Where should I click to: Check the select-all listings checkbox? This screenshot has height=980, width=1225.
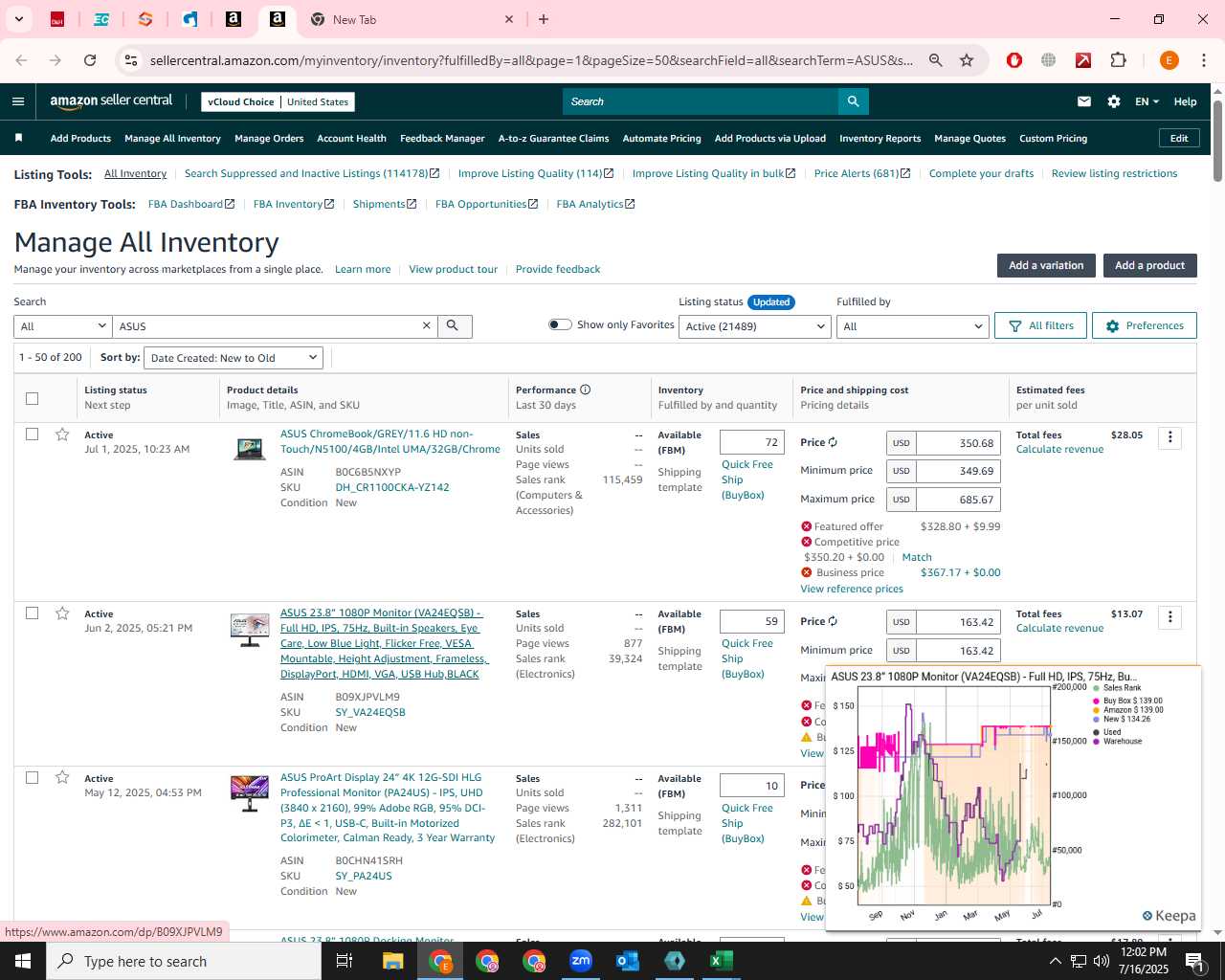pyautogui.click(x=33, y=398)
